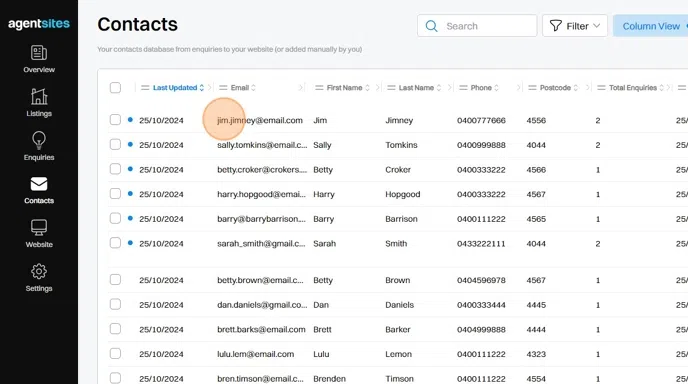Sort by Phone column

(x=496, y=88)
